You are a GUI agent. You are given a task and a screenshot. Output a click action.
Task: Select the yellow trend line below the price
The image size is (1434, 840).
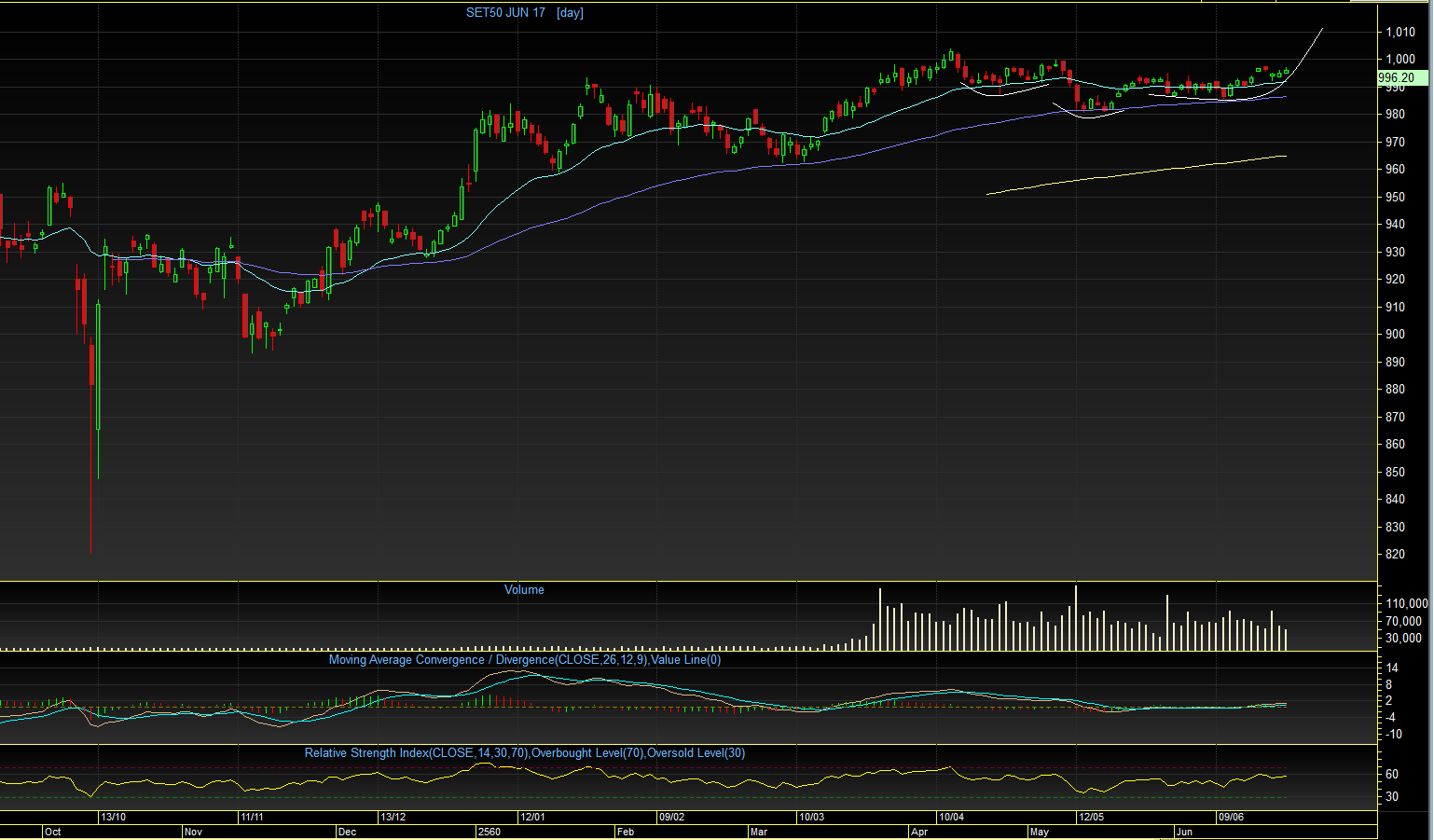tap(1138, 174)
